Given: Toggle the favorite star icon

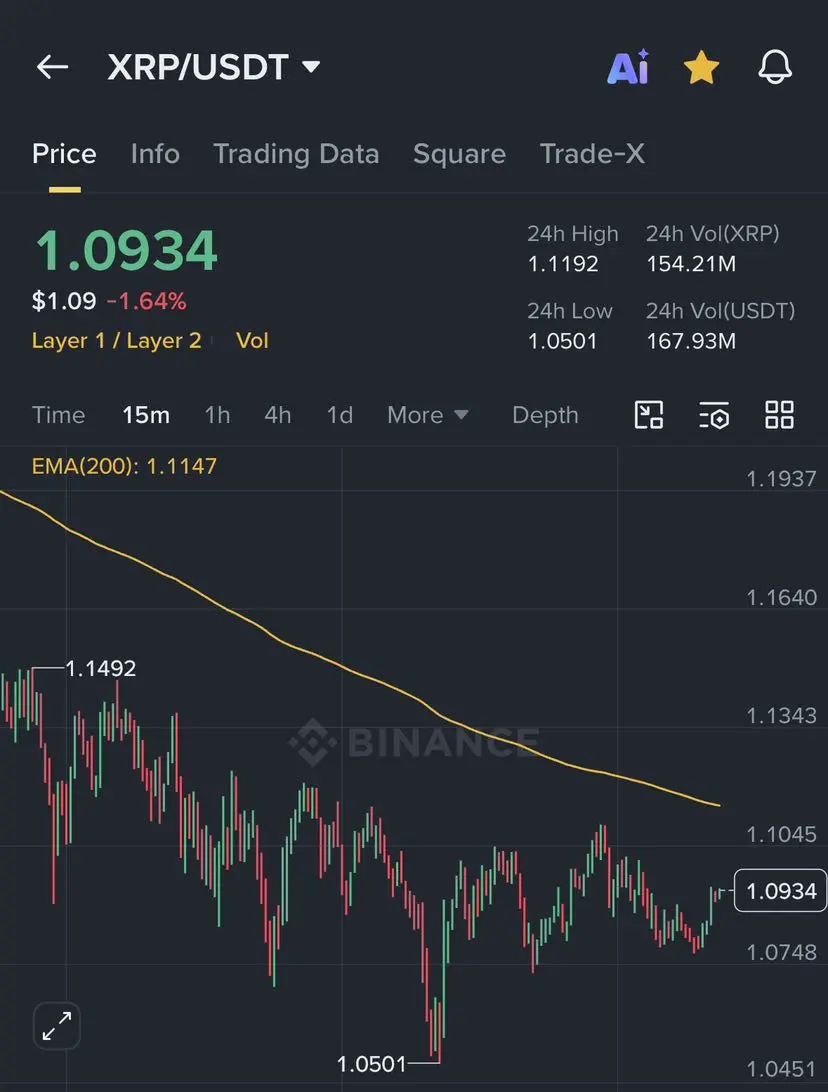Looking at the screenshot, I should [x=701, y=68].
